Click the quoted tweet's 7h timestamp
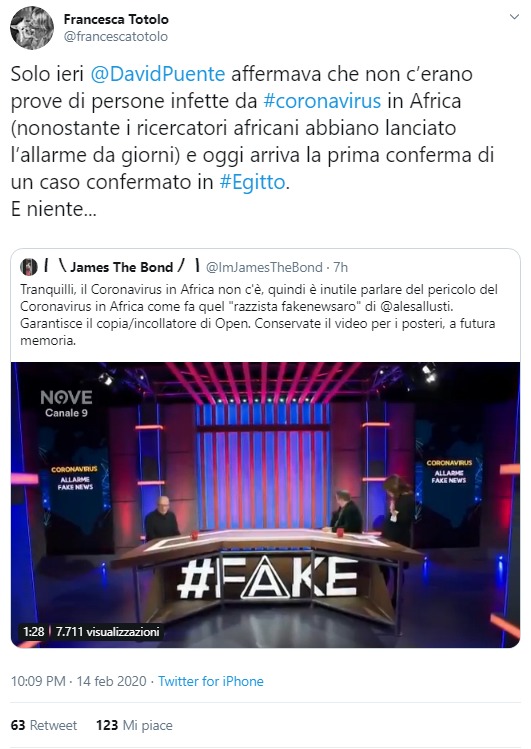This screenshot has height=749, width=531. tap(340, 267)
